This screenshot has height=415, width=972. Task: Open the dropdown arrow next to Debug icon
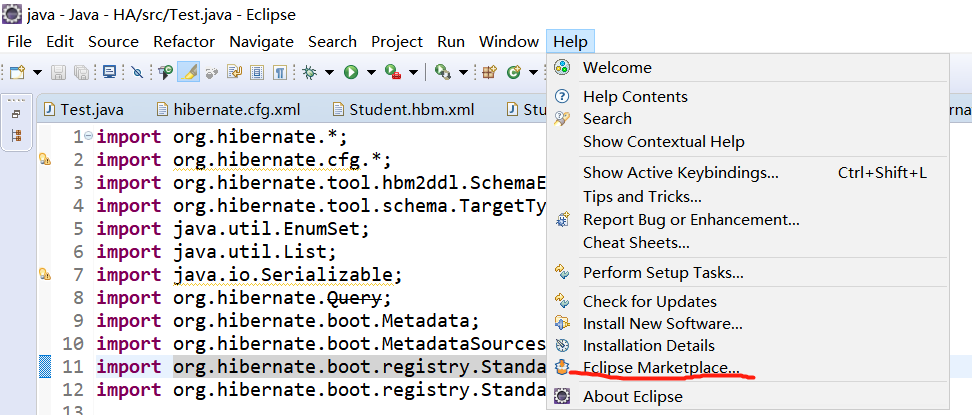(328, 72)
